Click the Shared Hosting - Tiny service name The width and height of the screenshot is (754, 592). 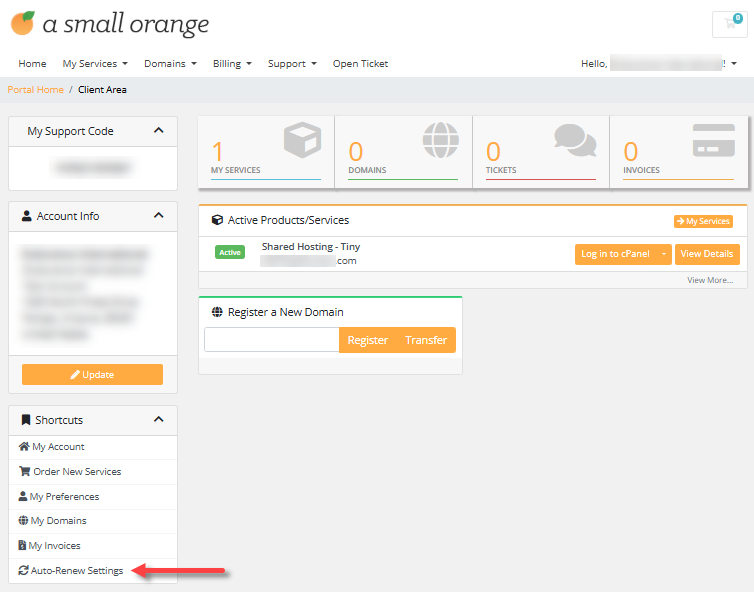(311, 247)
